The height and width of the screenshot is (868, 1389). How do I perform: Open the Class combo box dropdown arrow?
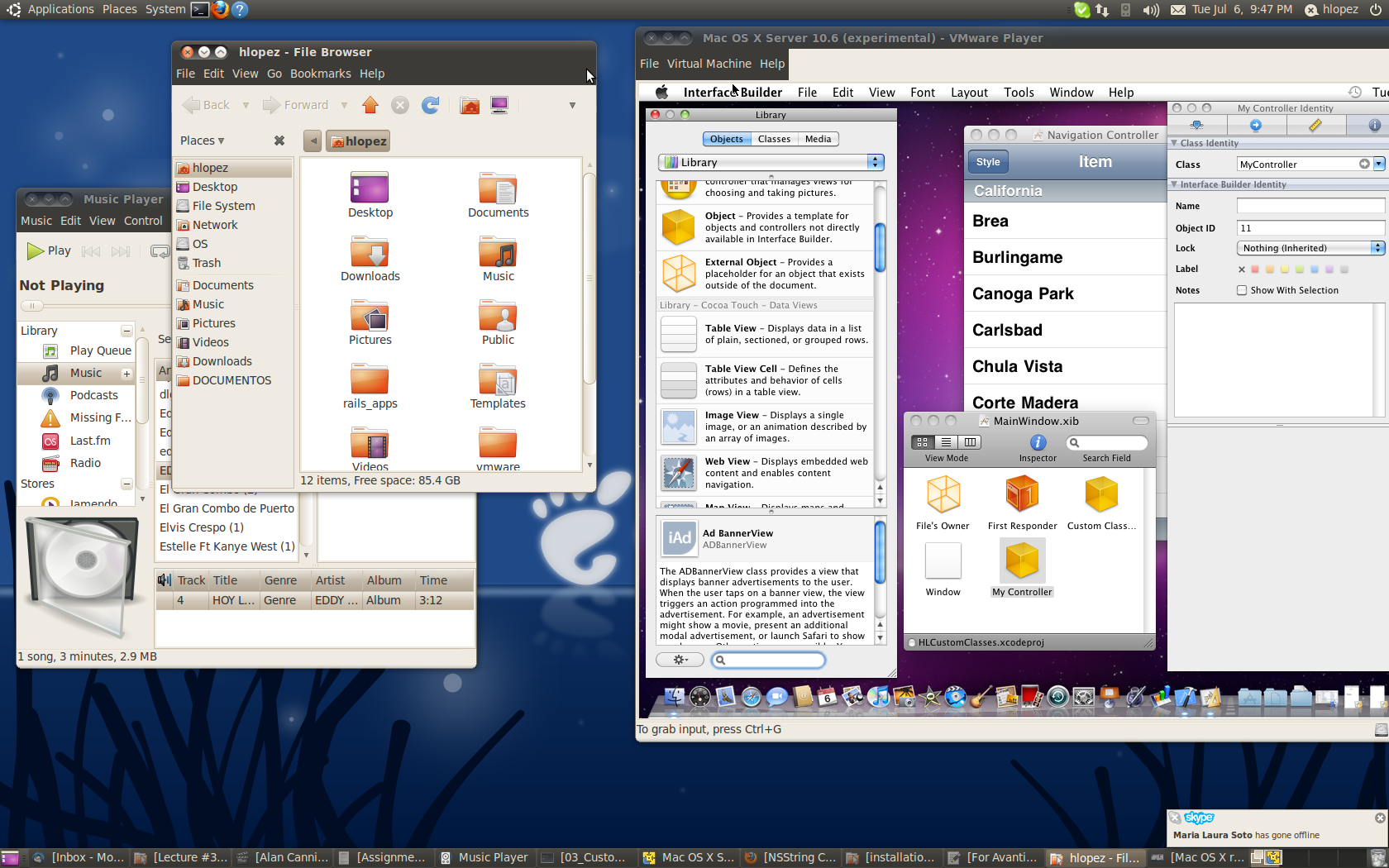(x=1379, y=164)
